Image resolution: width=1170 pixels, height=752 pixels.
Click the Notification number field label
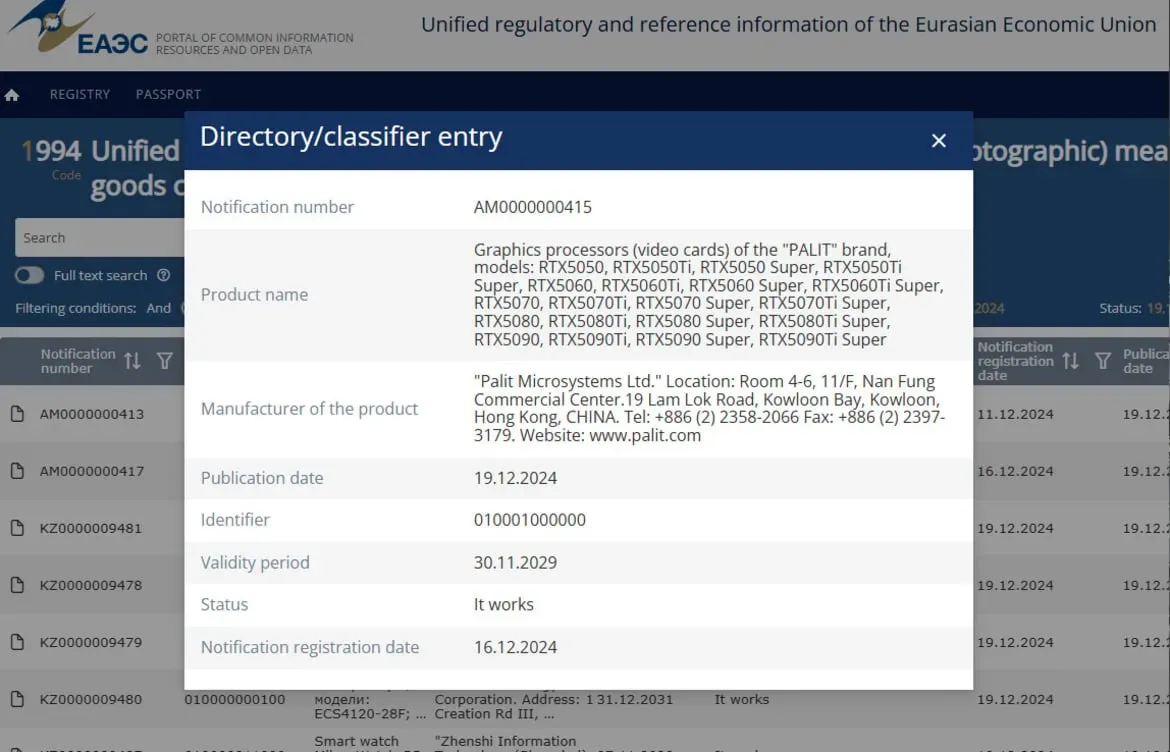pyautogui.click(x=278, y=207)
